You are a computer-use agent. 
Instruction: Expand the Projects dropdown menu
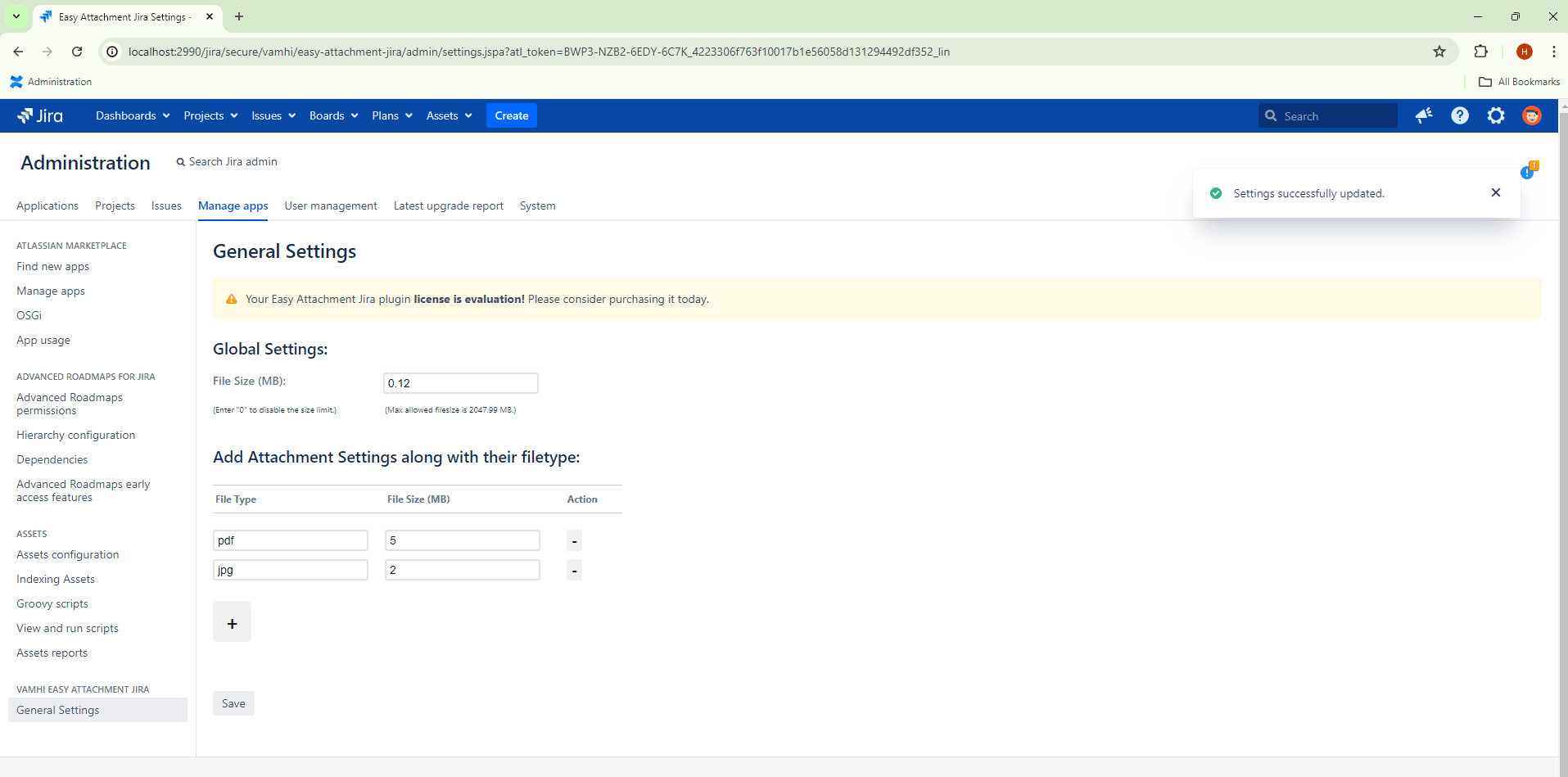(x=210, y=115)
